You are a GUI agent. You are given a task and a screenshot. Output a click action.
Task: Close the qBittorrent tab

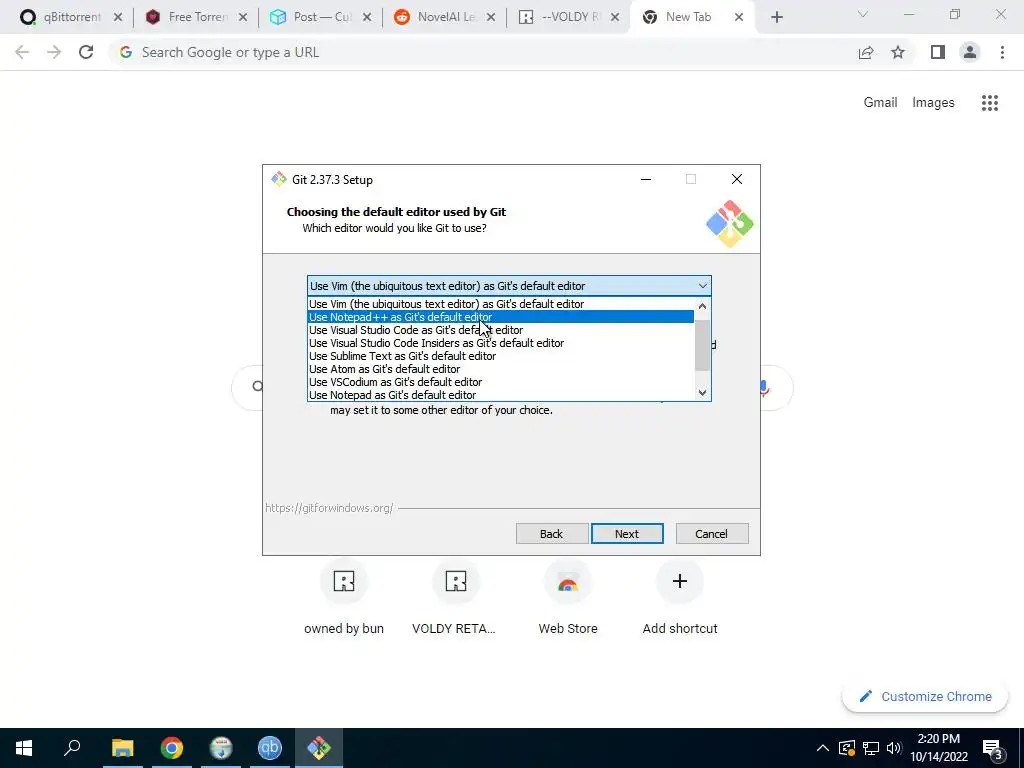click(118, 18)
